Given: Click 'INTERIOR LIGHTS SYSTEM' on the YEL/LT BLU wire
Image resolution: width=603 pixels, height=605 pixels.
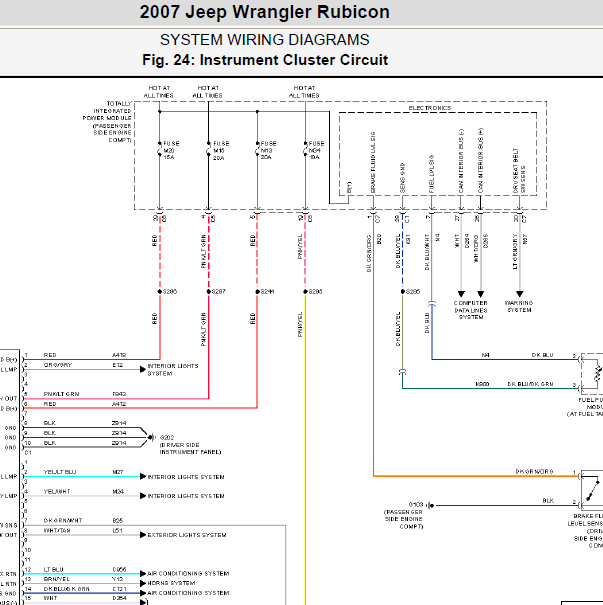Looking at the screenshot, I should pos(186,477).
